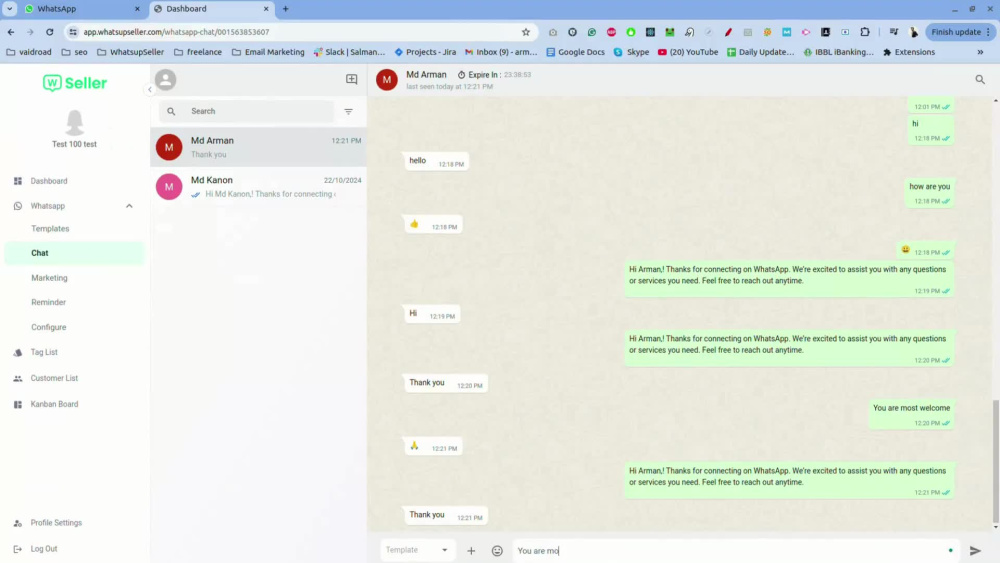Image resolution: width=1000 pixels, height=563 pixels.
Task: Open Configure settings
Action: (x=48, y=327)
